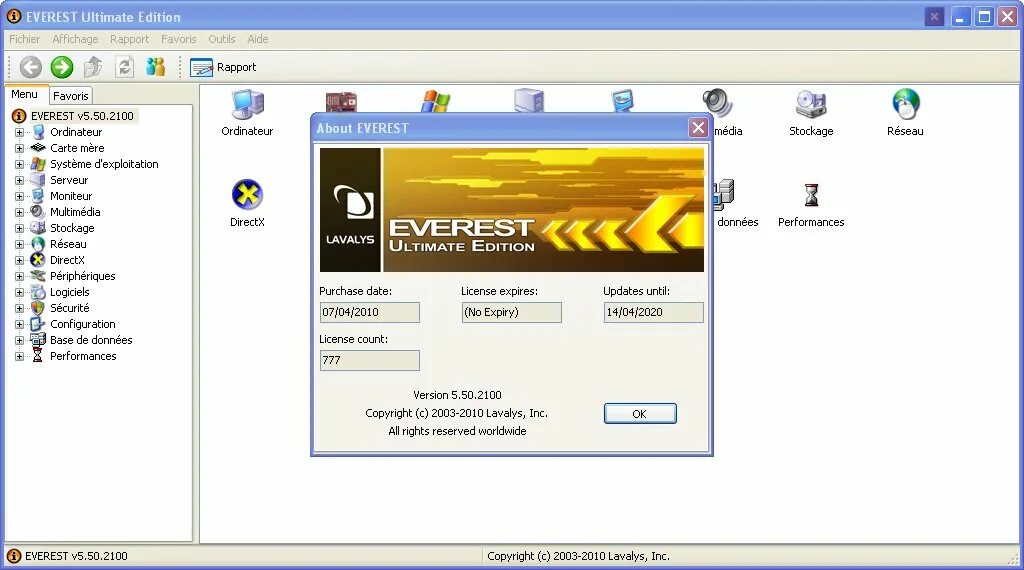Open the Aide menu

point(257,39)
